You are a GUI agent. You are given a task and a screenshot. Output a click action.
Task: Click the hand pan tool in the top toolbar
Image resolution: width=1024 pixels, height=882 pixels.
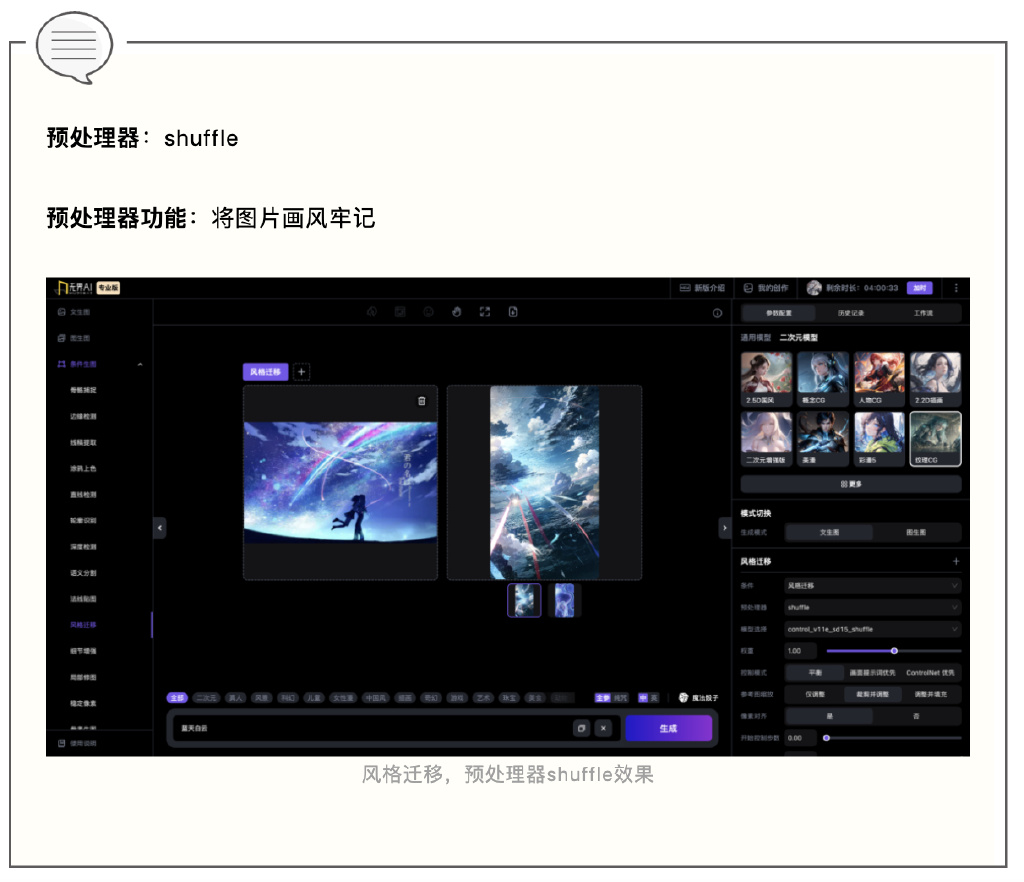coord(456,312)
